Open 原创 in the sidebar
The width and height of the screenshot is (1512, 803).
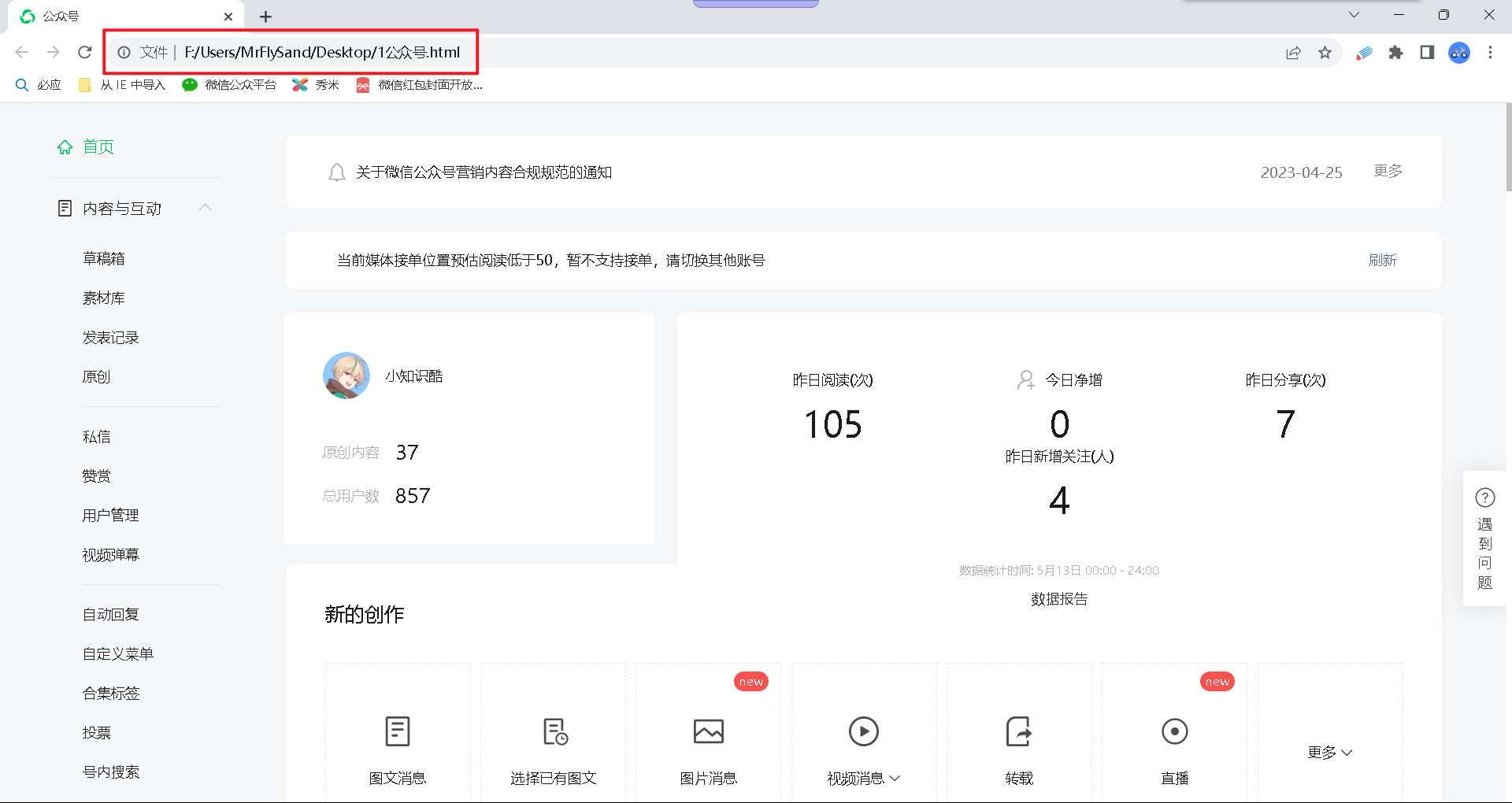[x=97, y=377]
